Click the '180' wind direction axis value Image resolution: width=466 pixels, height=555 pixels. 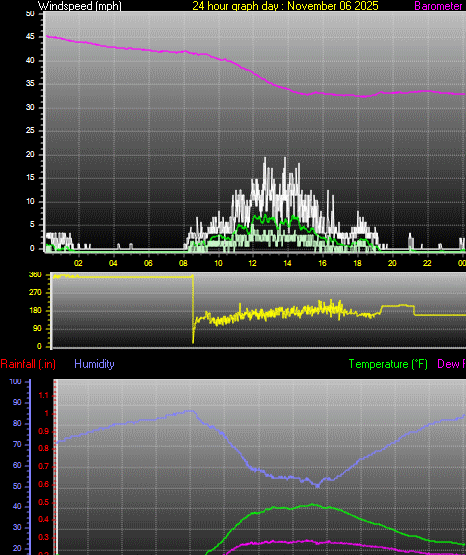[35, 311]
